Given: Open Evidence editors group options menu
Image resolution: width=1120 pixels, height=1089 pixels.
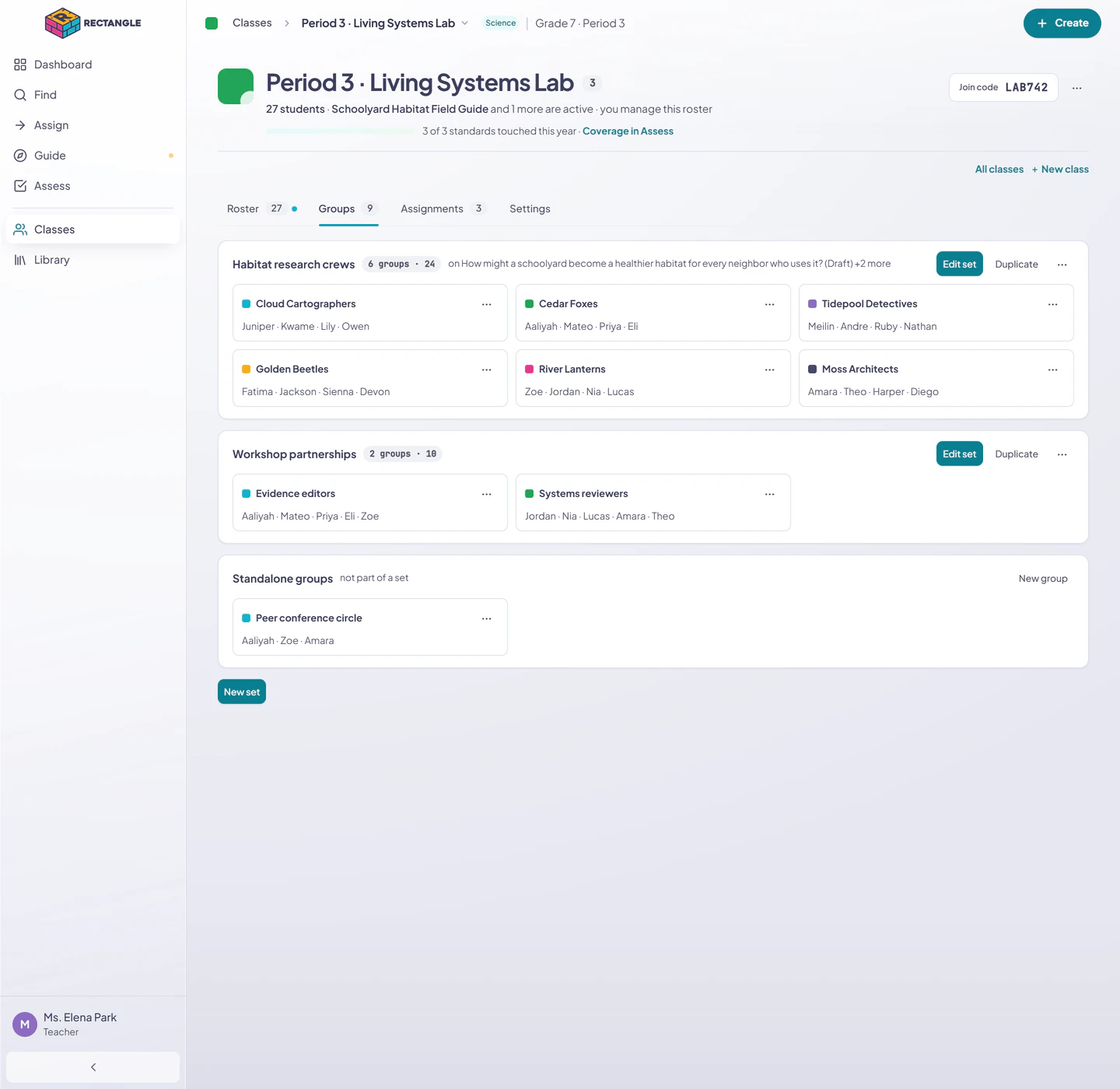Looking at the screenshot, I should (x=487, y=494).
